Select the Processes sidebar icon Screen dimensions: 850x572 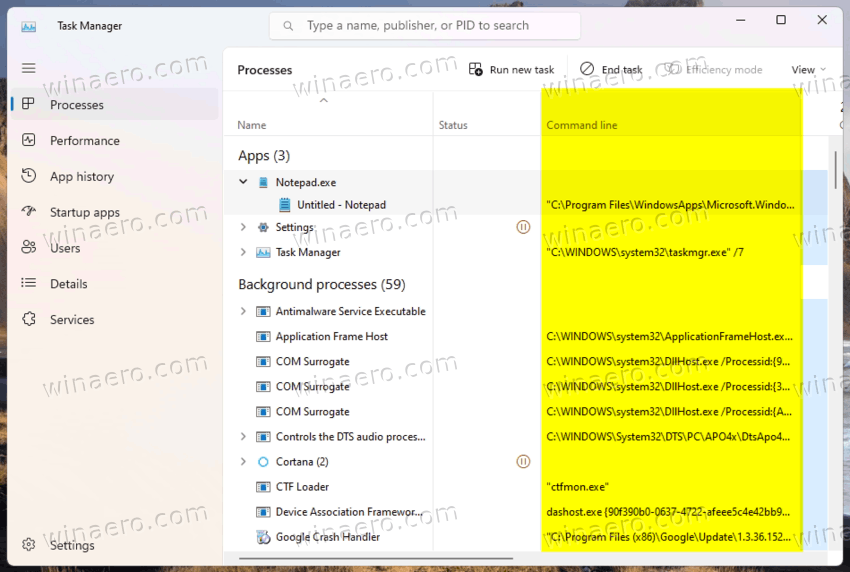point(28,104)
